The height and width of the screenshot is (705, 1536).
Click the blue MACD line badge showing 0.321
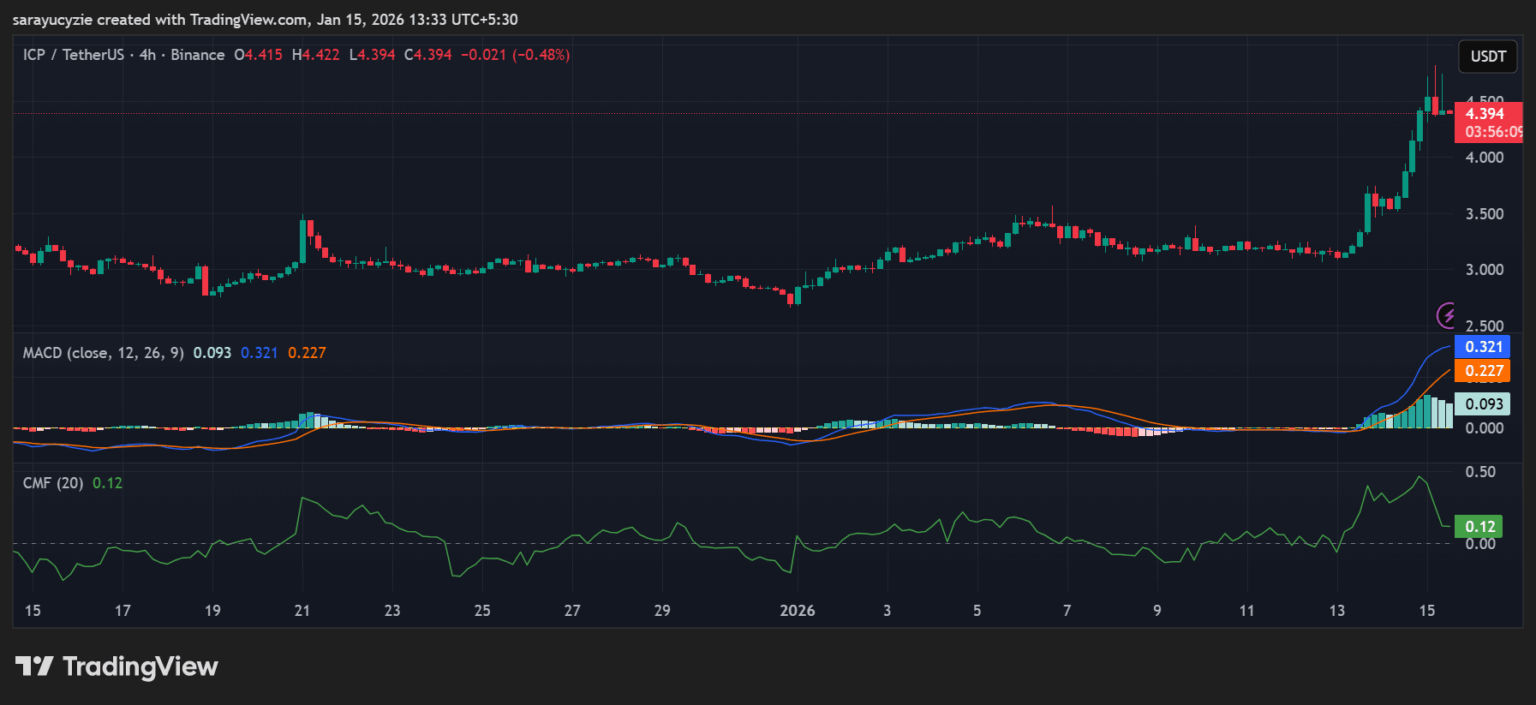click(1484, 347)
